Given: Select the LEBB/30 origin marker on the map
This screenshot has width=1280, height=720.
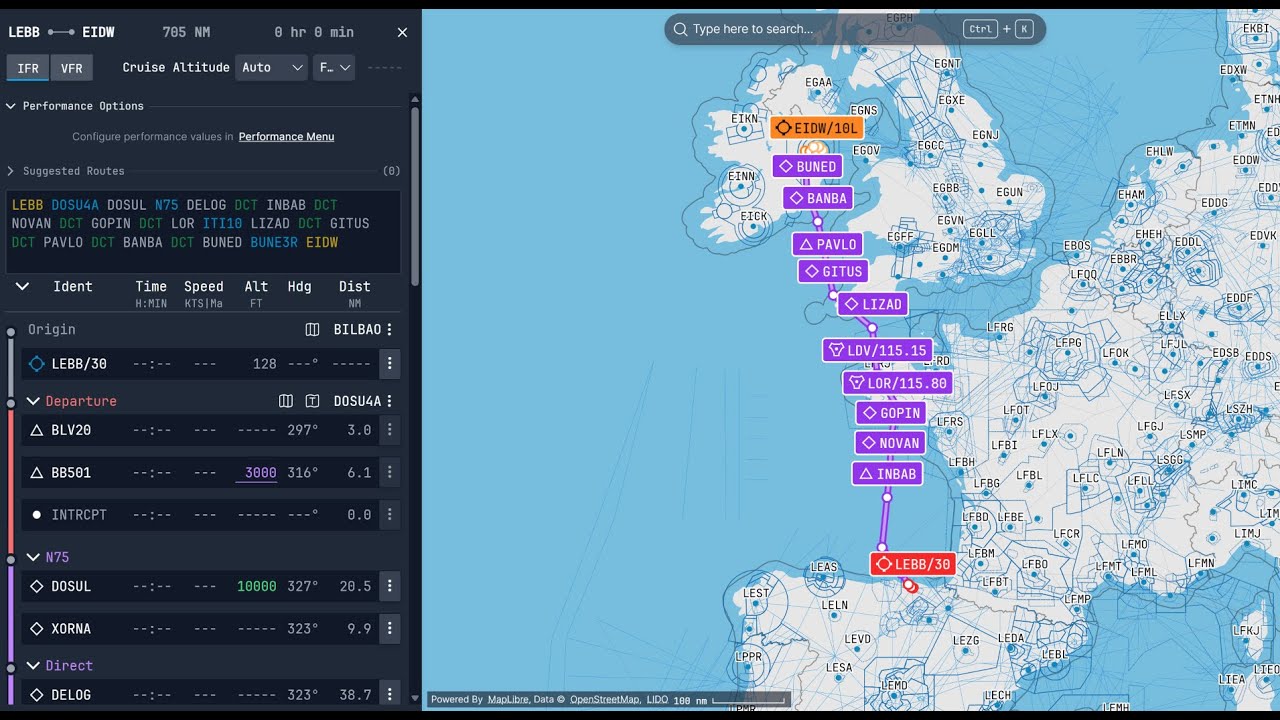Looking at the screenshot, I should (913, 564).
